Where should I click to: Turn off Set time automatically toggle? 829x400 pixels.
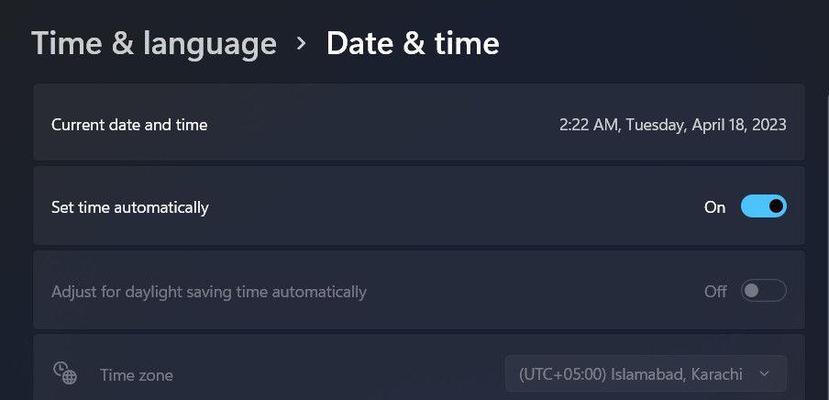pyautogui.click(x=763, y=206)
